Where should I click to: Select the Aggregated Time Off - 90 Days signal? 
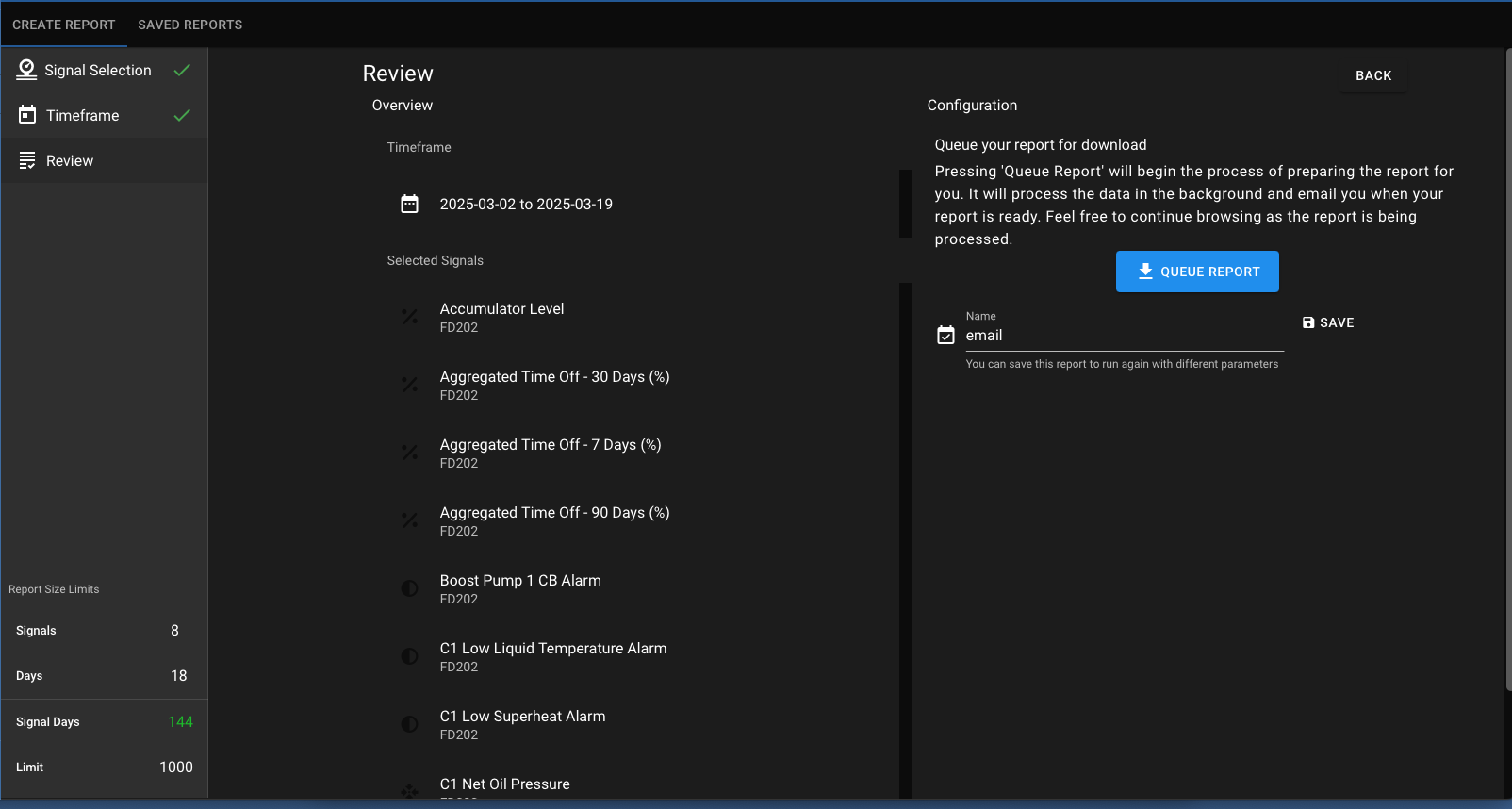point(554,520)
